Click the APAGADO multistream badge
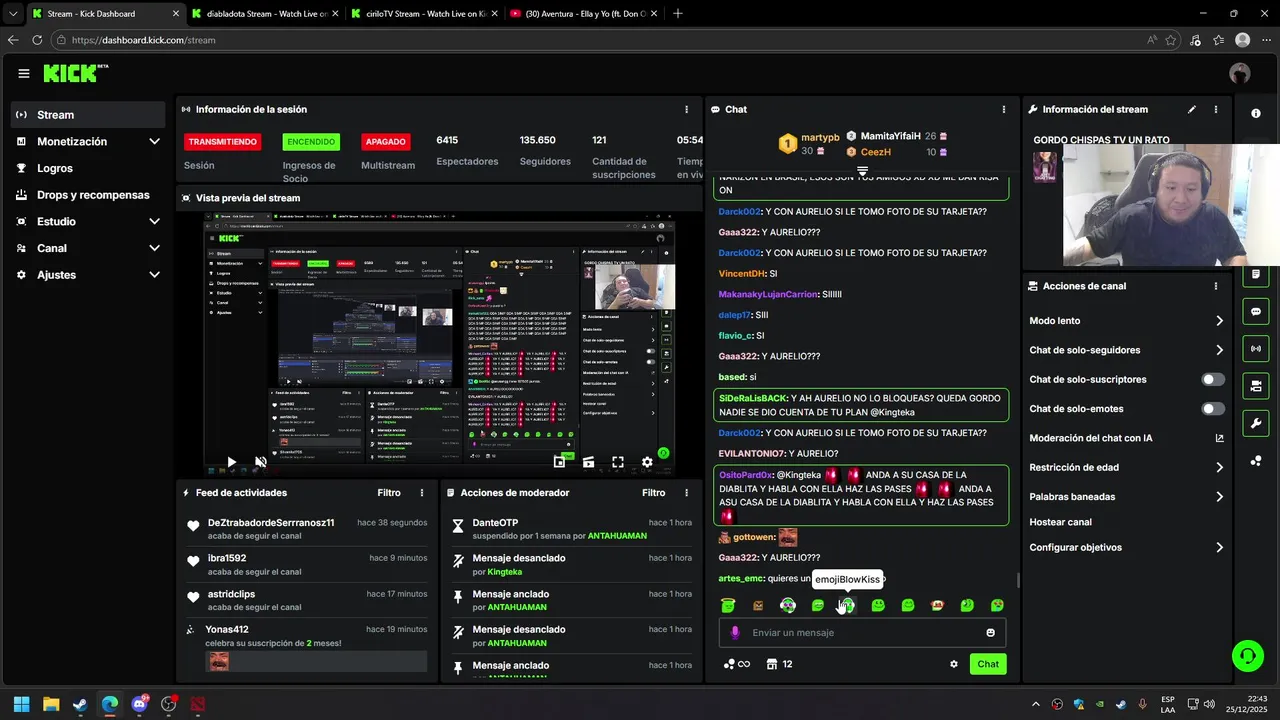The image size is (1280, 720). [x=385, y=142]
